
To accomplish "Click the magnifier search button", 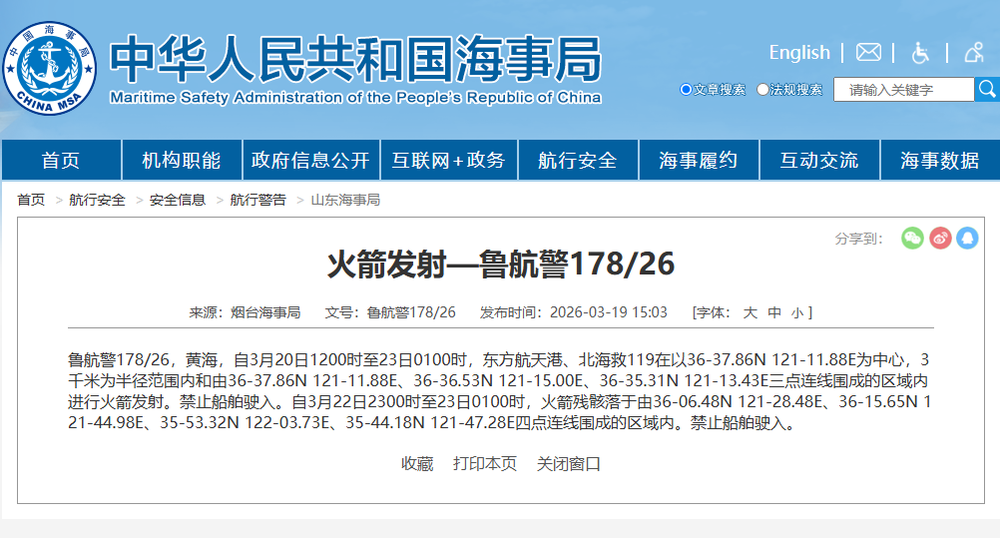I will [987, 89].
